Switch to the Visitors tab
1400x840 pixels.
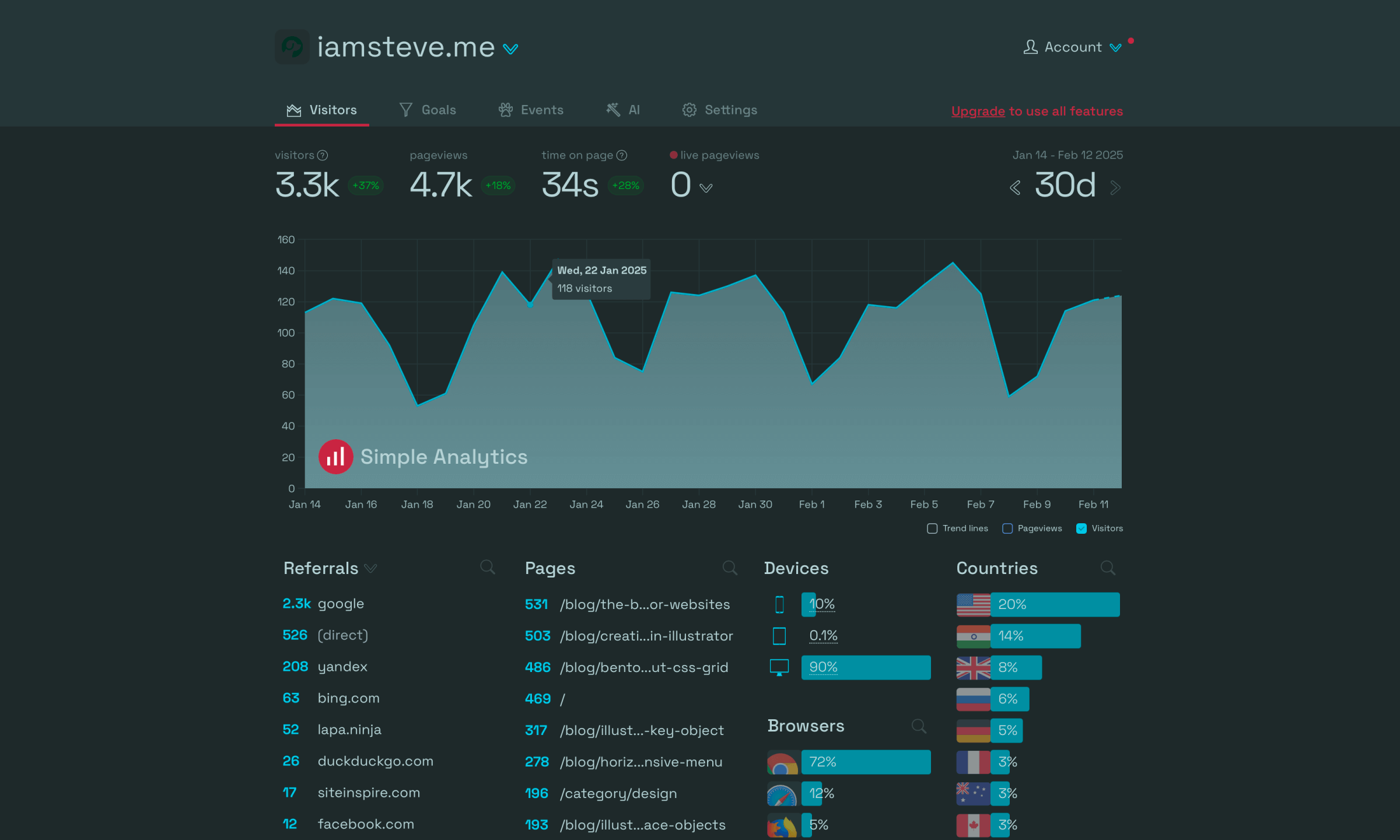pyautogui.click(x=321, y=110)
